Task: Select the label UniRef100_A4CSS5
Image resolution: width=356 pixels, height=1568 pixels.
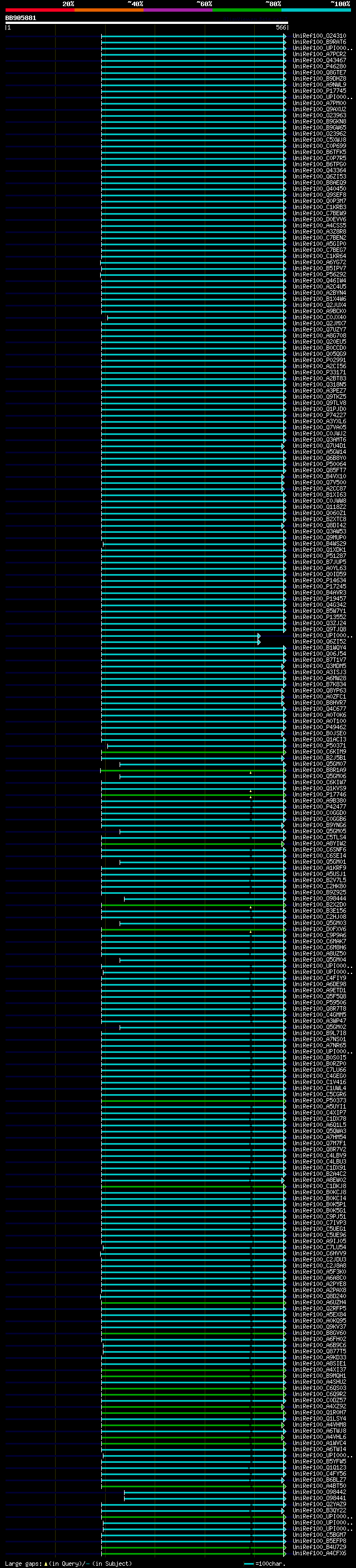Action: coord(319,225)
